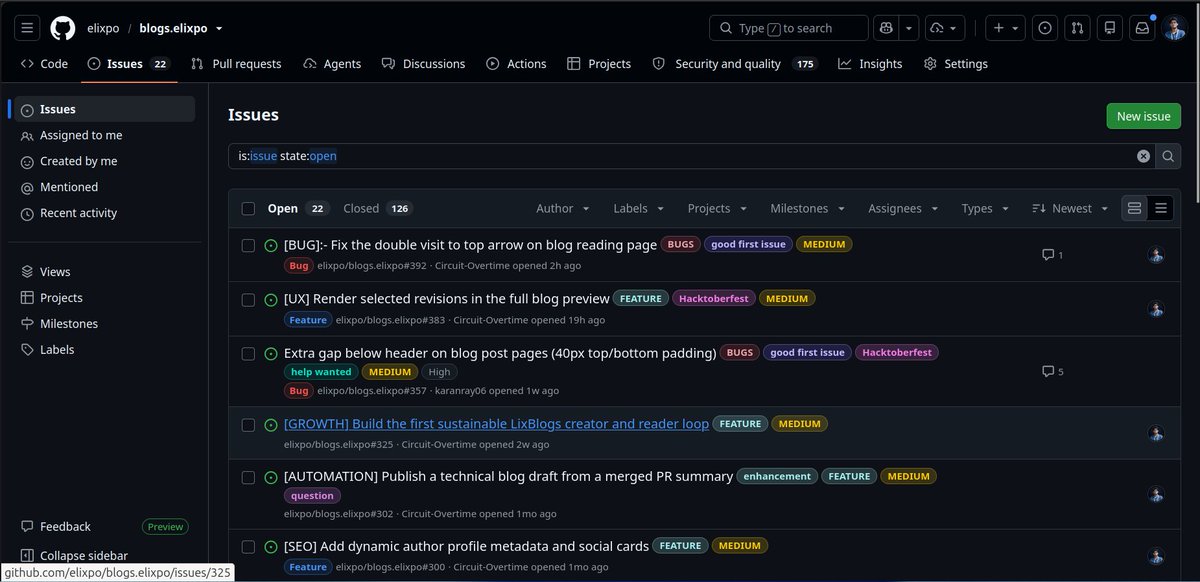Select the Extra gap below header issue checkbox
This screenshot has height=582, width=1200.
coord(248,353)
